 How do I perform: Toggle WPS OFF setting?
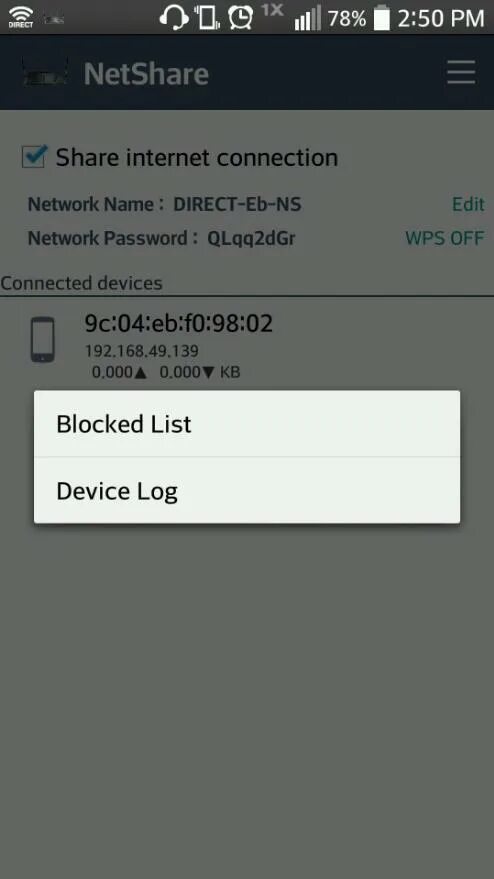444,238
